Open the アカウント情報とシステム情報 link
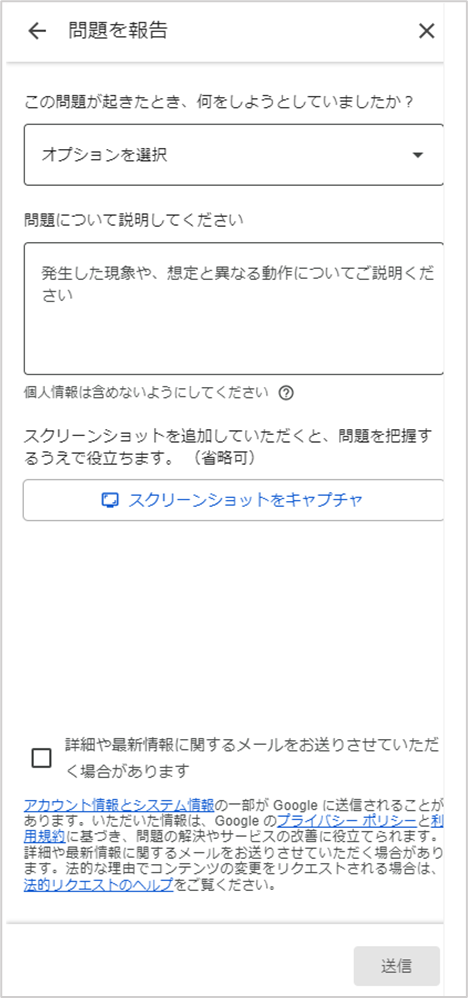Image resolution: width=468 pixels, height=998 pixels. pyautogui.click(x=118, y=803)
